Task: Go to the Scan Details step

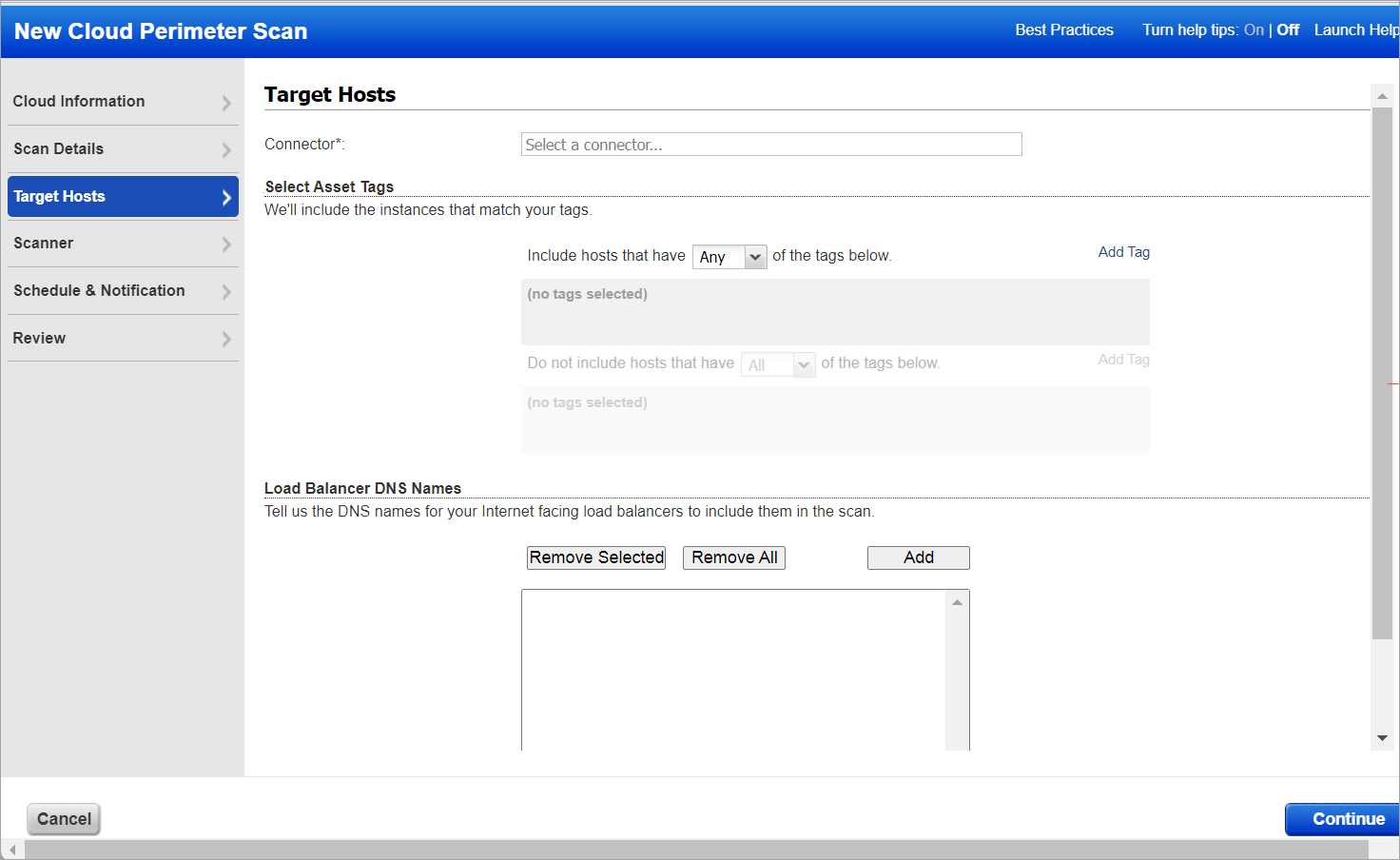Action: (x=59, y=149)
